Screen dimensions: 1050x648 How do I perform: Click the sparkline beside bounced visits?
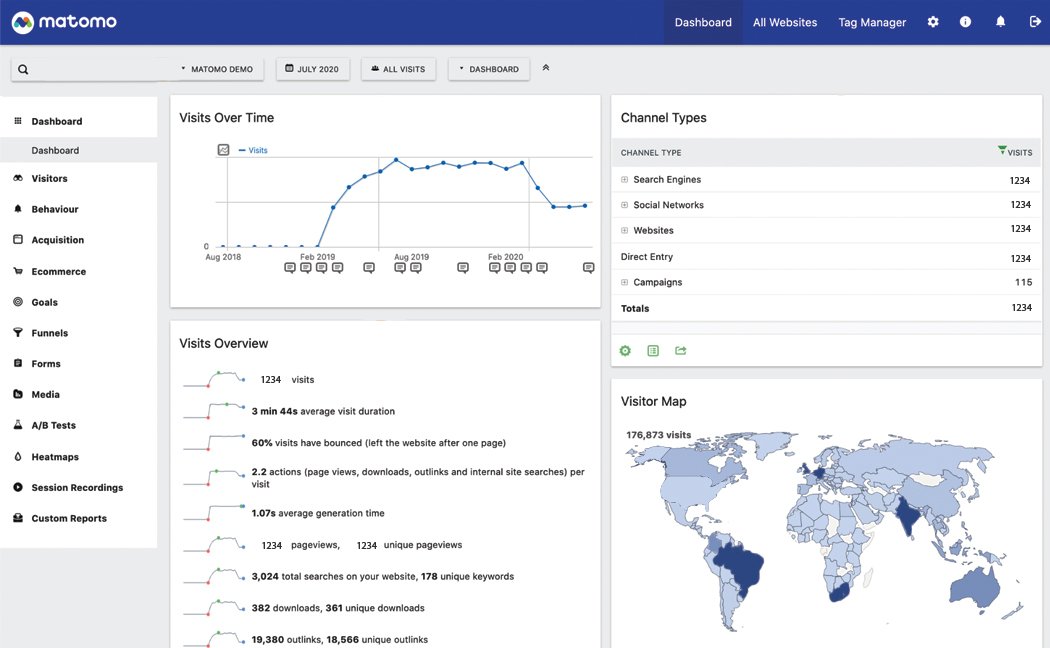tap(214, 442)
